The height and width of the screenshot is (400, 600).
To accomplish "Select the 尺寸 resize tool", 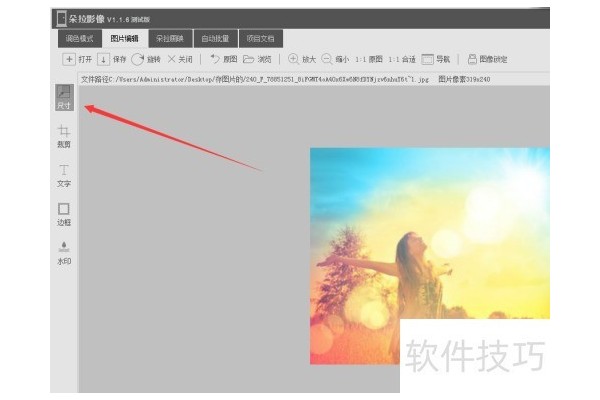I will tap(64, 98).
